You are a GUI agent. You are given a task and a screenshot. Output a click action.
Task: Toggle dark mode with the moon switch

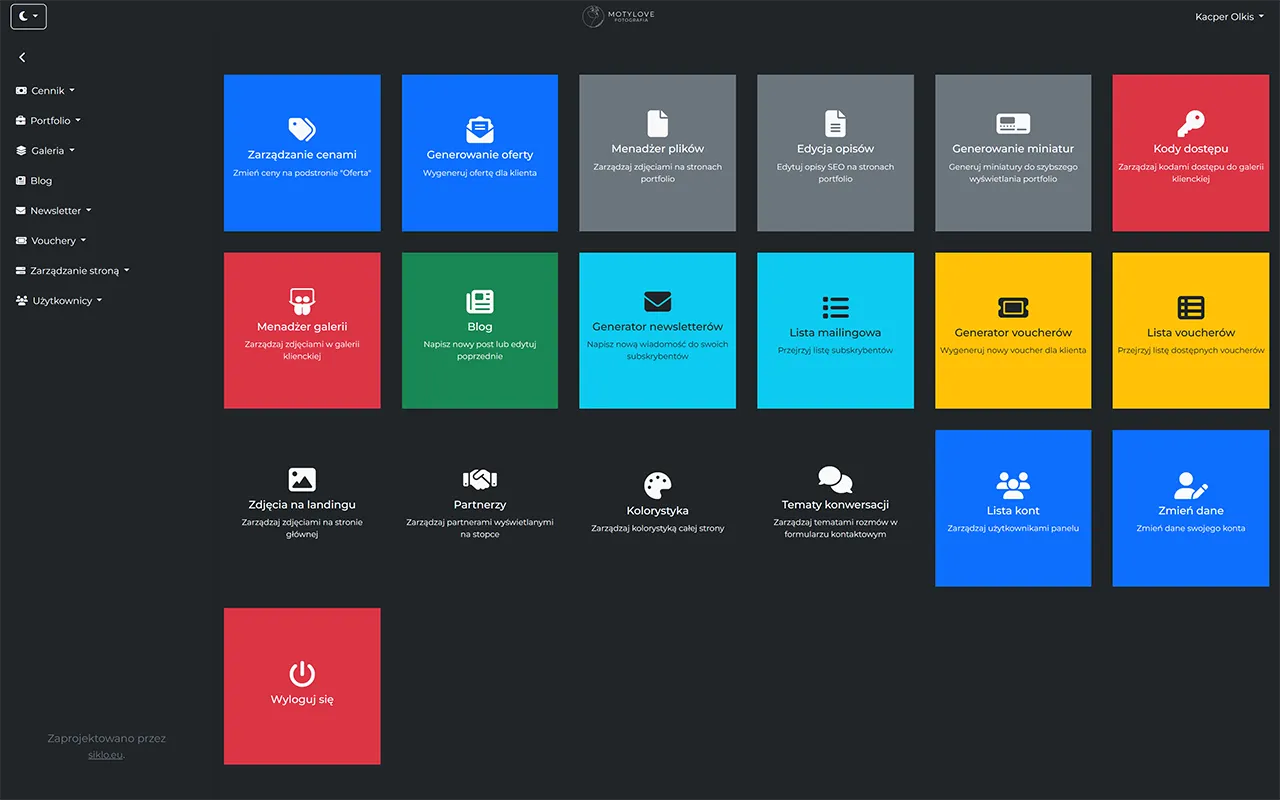tap(28, 16)
